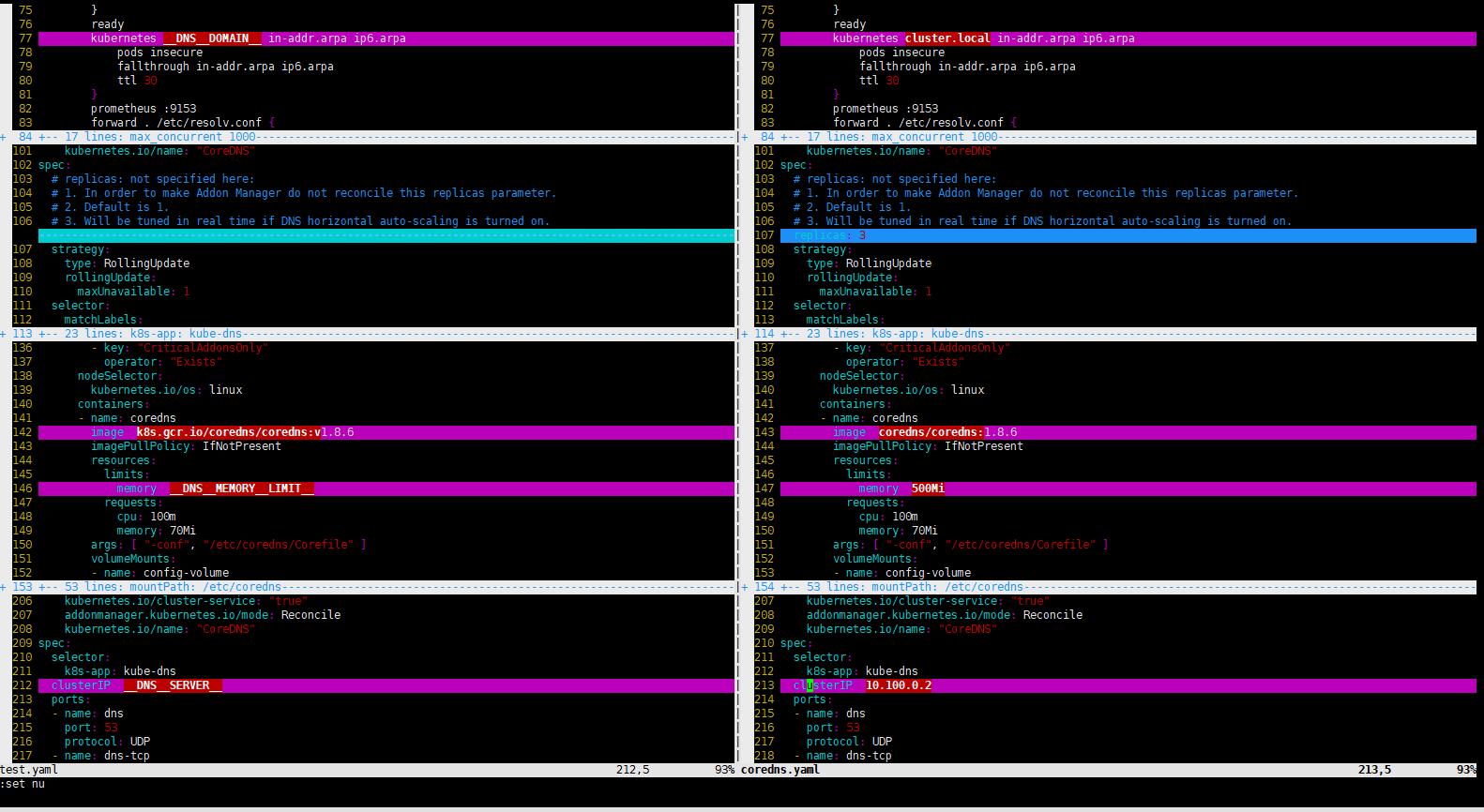
Task: Click cursor position '213,5' in coredns.yaml status line
Action: click(1375, 770)
